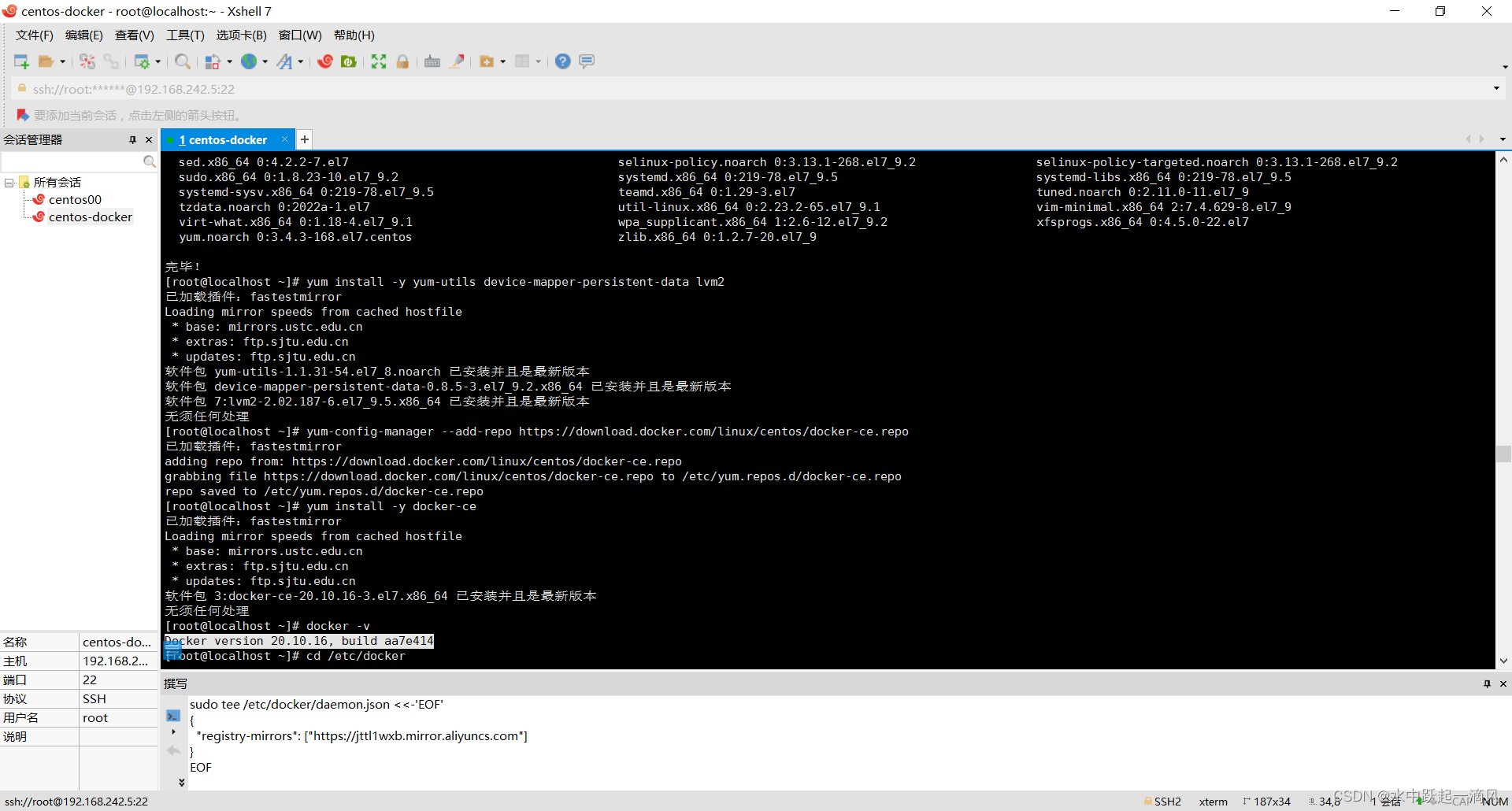Click the Find magnifier toolbar icon

pos(183,61)
